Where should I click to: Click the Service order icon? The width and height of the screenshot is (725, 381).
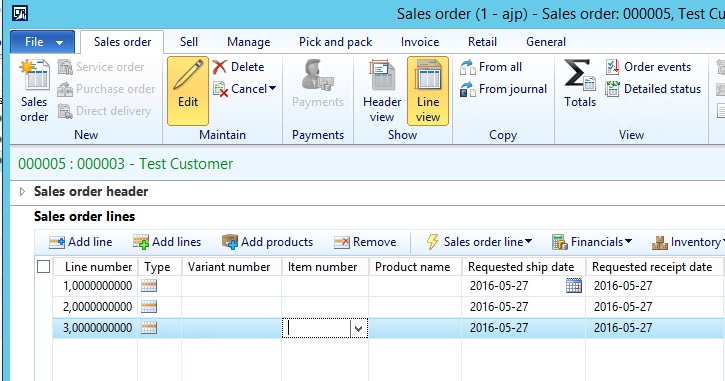[65, 67]
